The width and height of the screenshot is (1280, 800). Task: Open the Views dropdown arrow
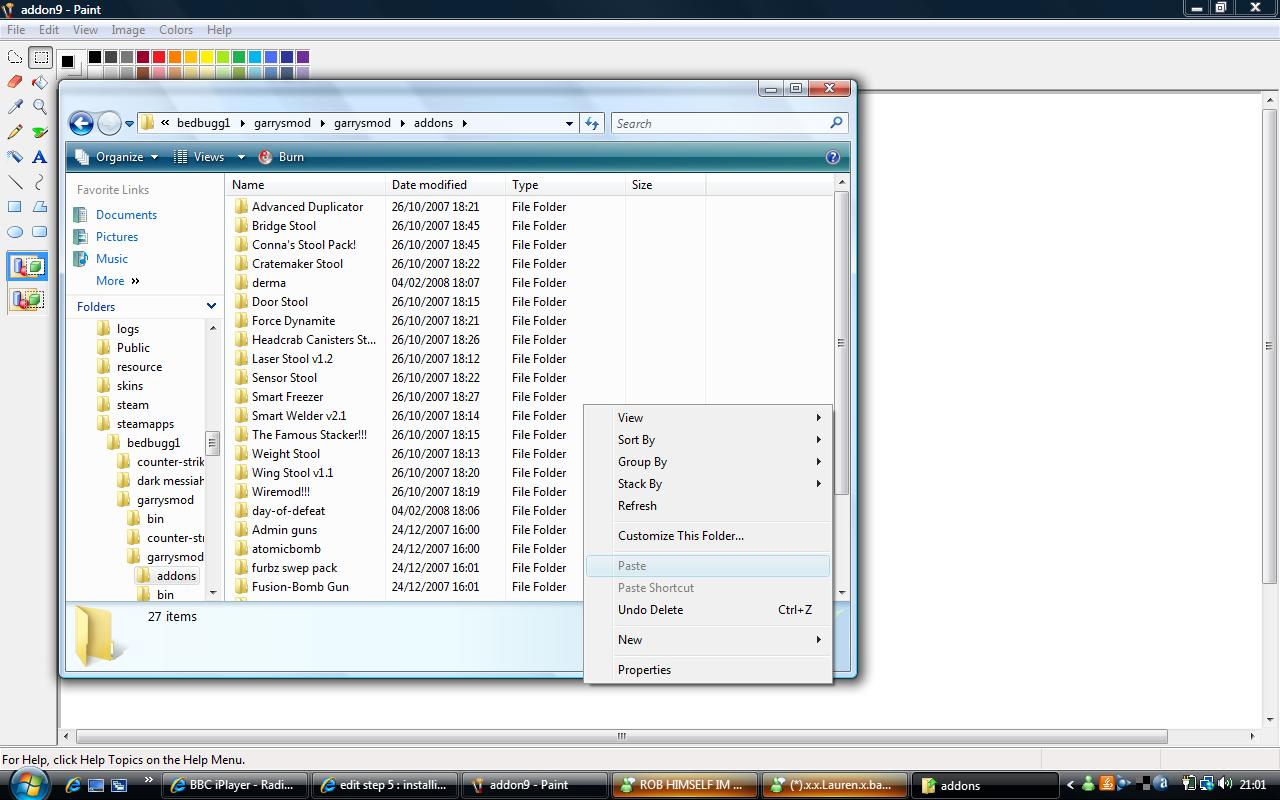pyautogui.click(x=241, y=157)
